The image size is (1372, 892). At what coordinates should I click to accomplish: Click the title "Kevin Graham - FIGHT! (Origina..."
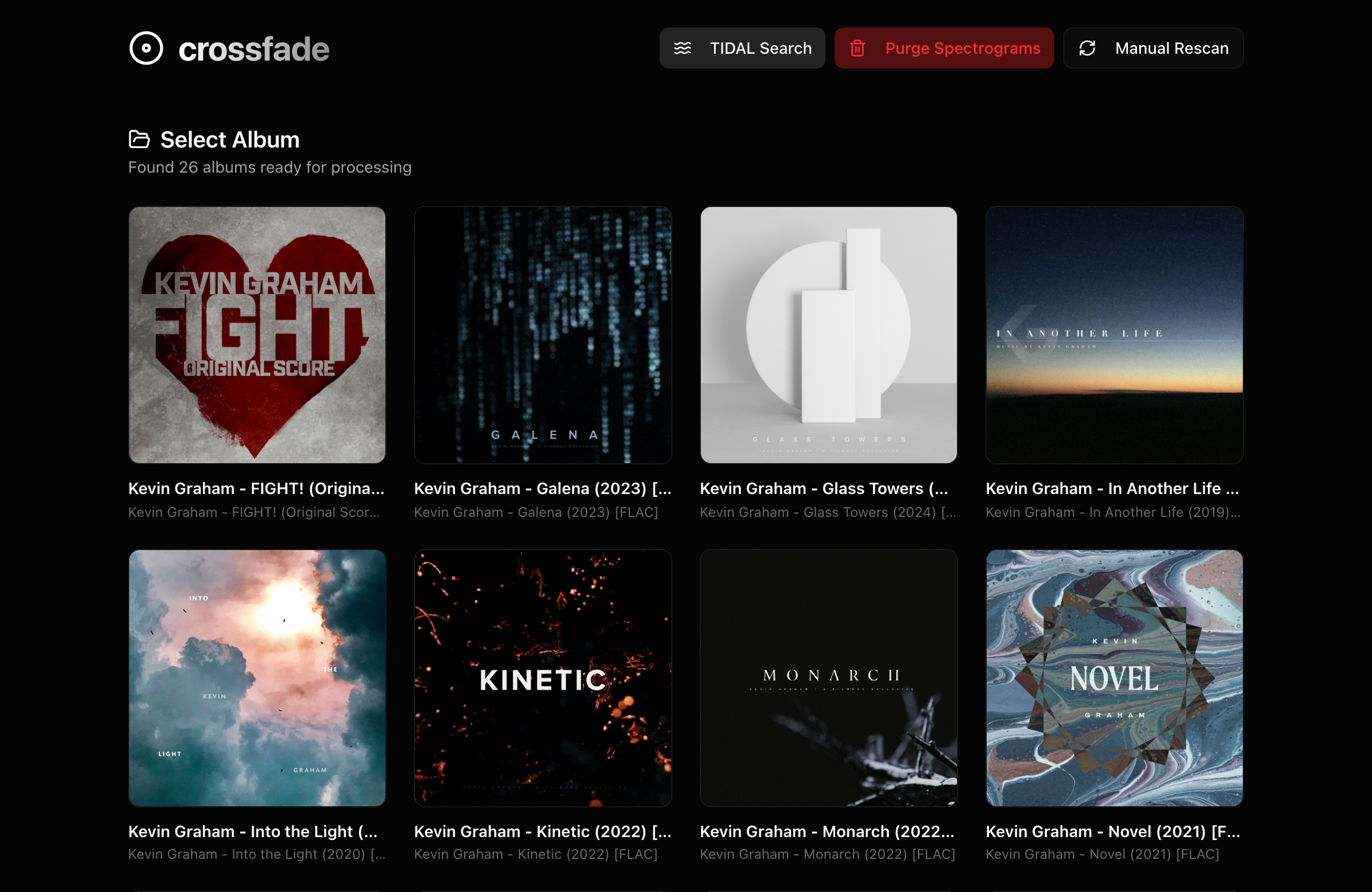click(257, 488)
